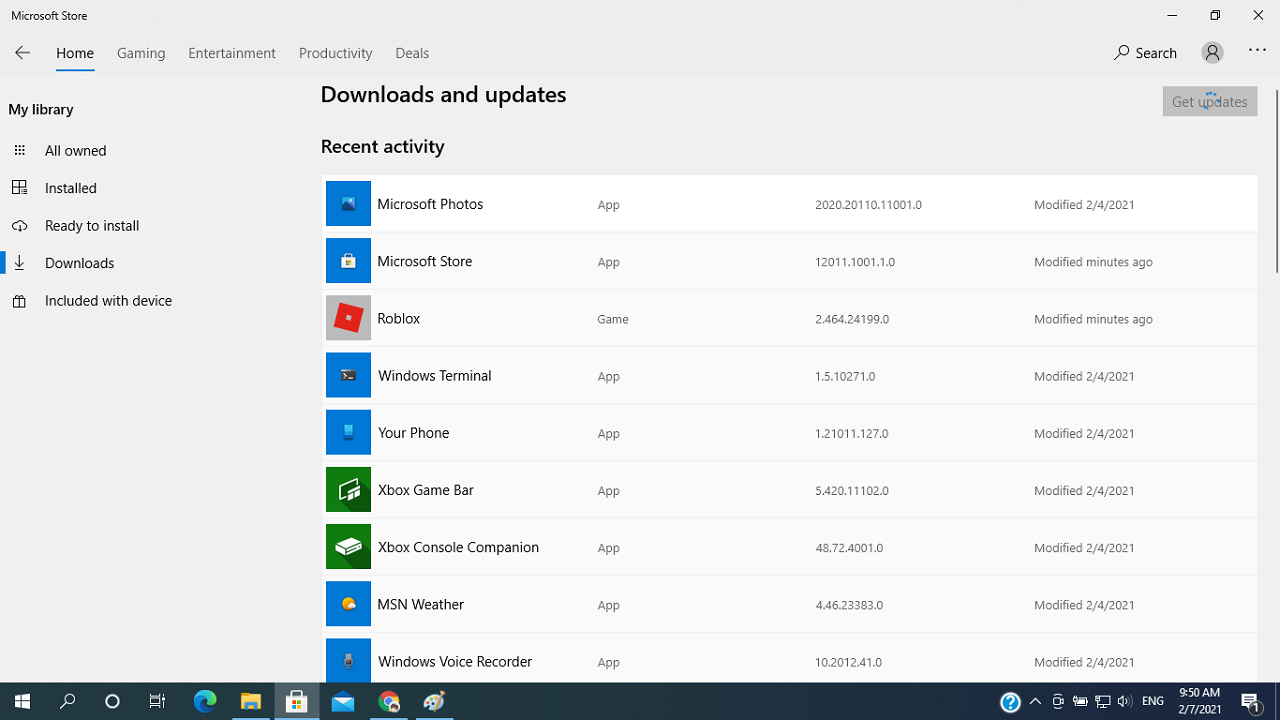Click version 2020.20110.11001.0 of Microsoft Photos
The image size is (1280, 720).
click(x=868, y=205)
